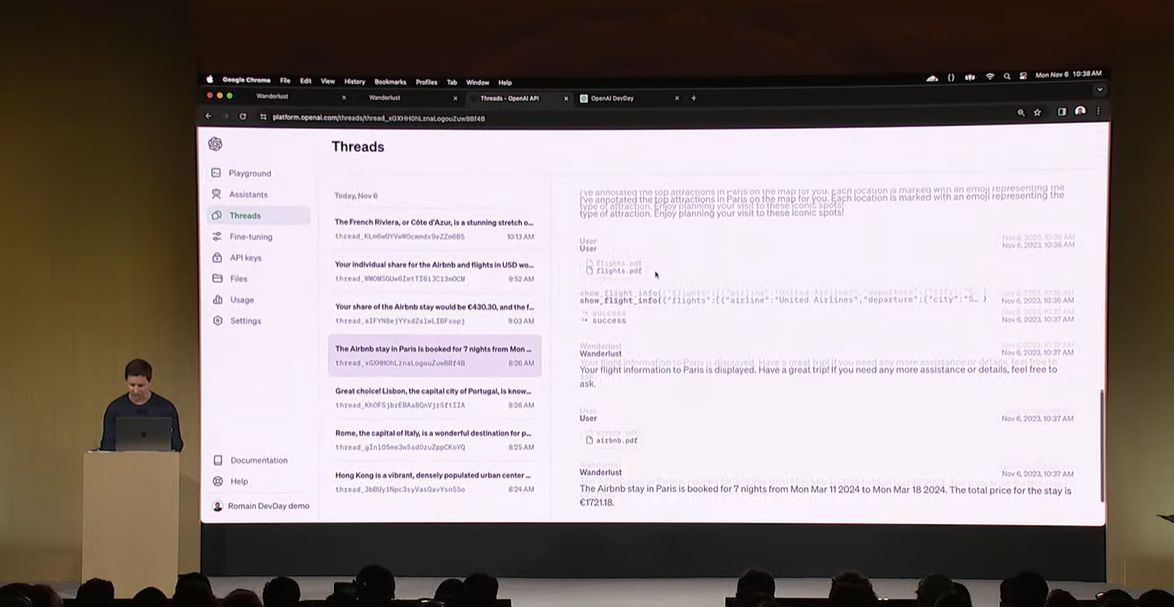
Task: Click the Threads sidebar icon
Action: pos(216,216)
